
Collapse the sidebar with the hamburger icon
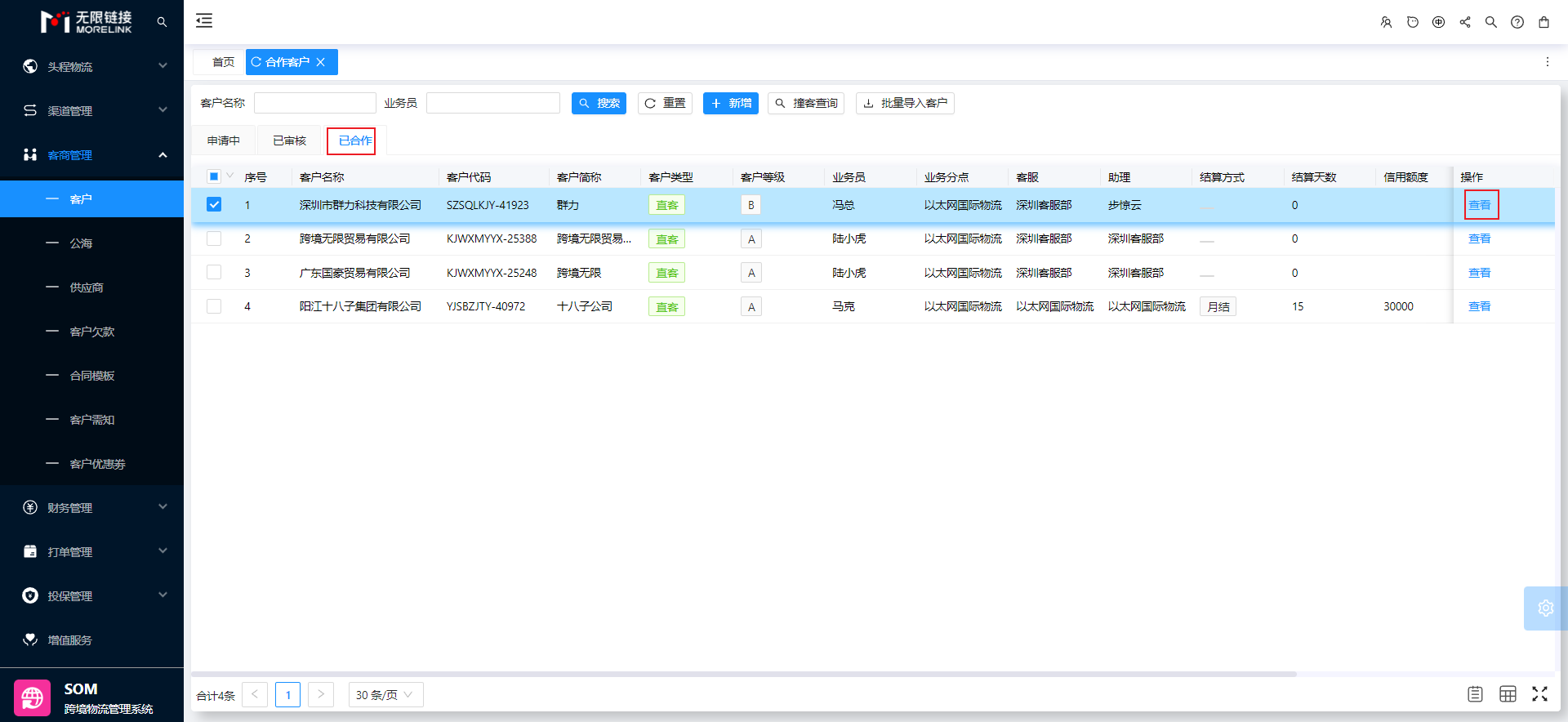(x=204, y=21)
